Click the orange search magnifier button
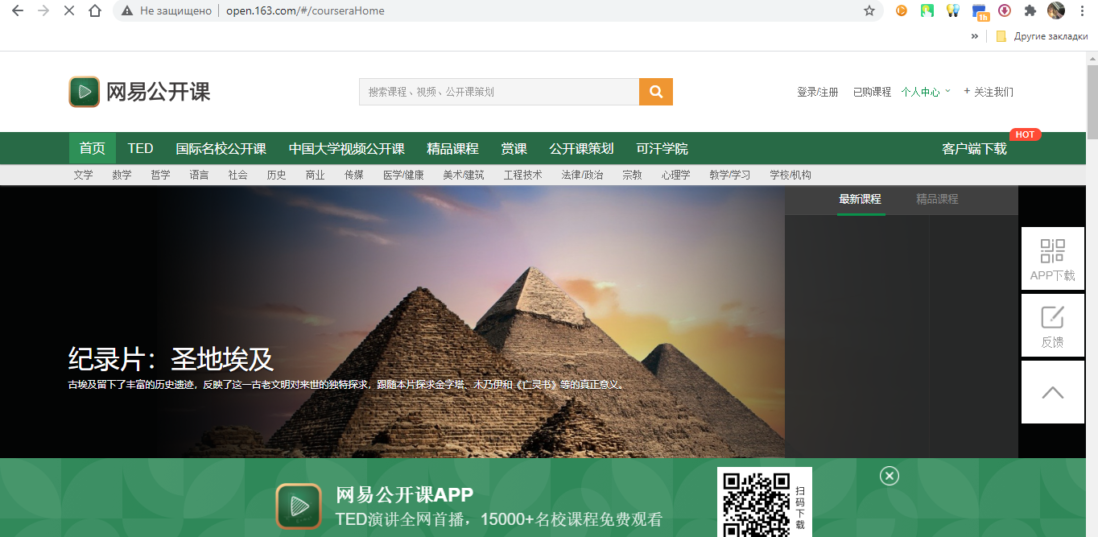Screen dimensions: 1098x537 (655, 92)
